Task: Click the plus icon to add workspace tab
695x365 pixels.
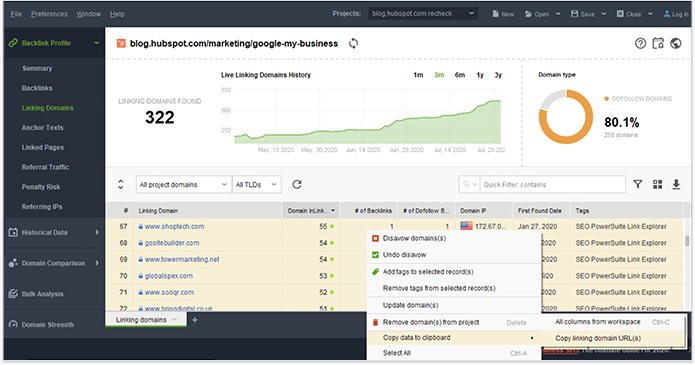Action: pos(195,319)
